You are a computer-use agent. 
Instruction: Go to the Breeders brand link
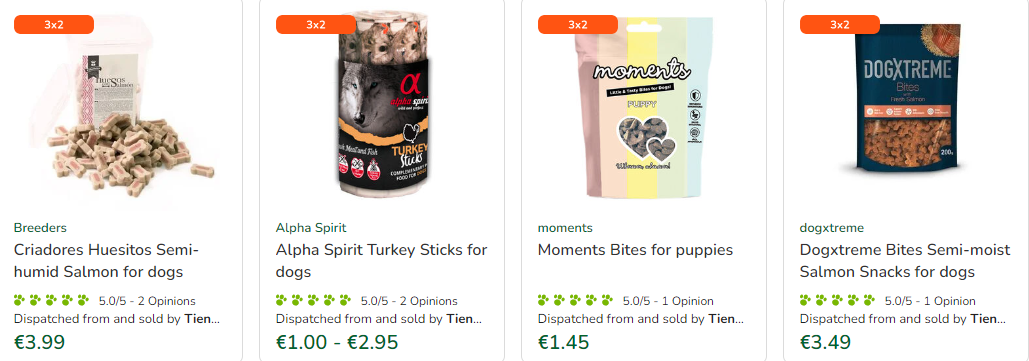tap(40, 228)
